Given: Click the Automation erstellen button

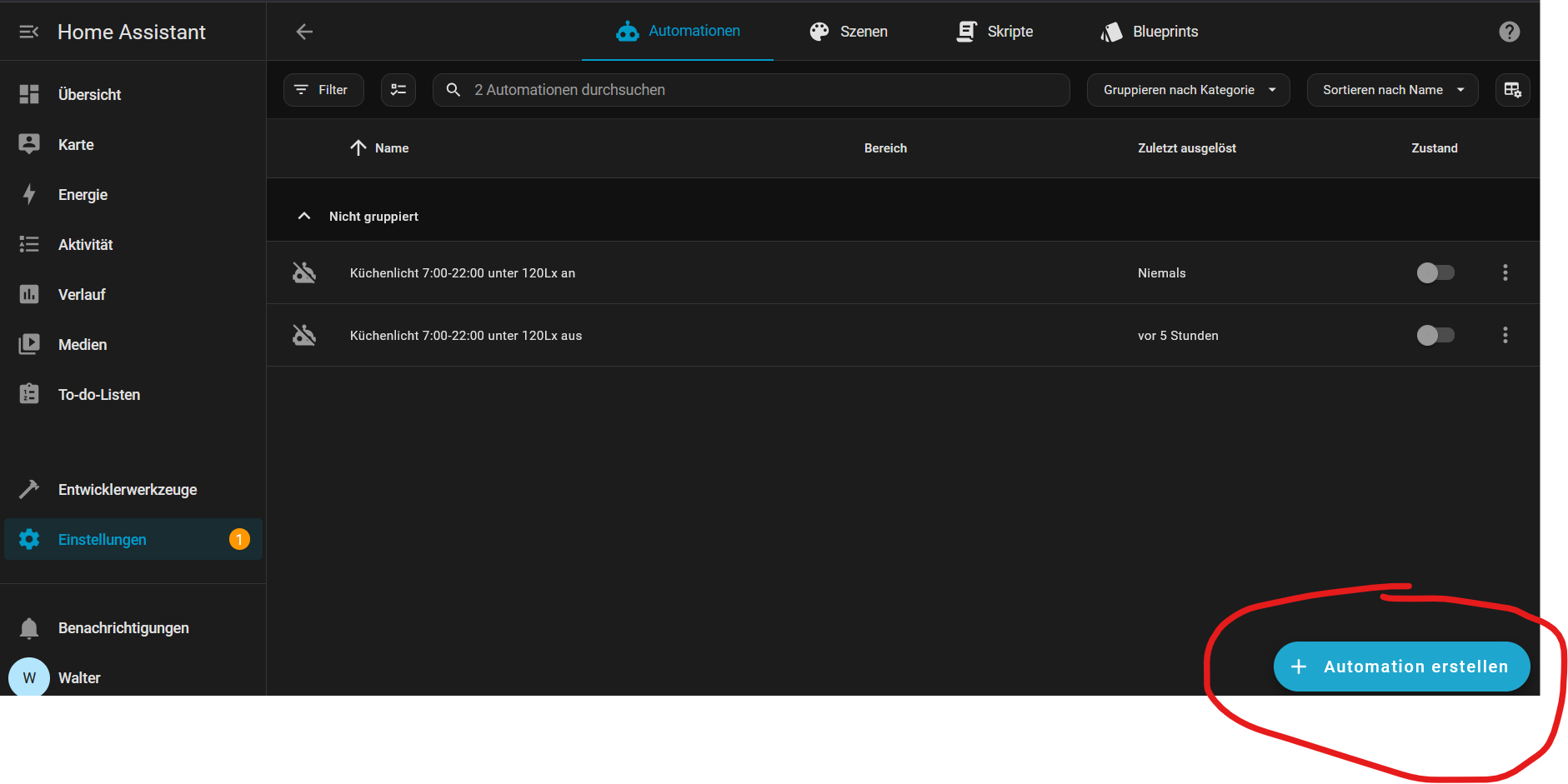Looking at the screenshot, I should click(1401, 667).
